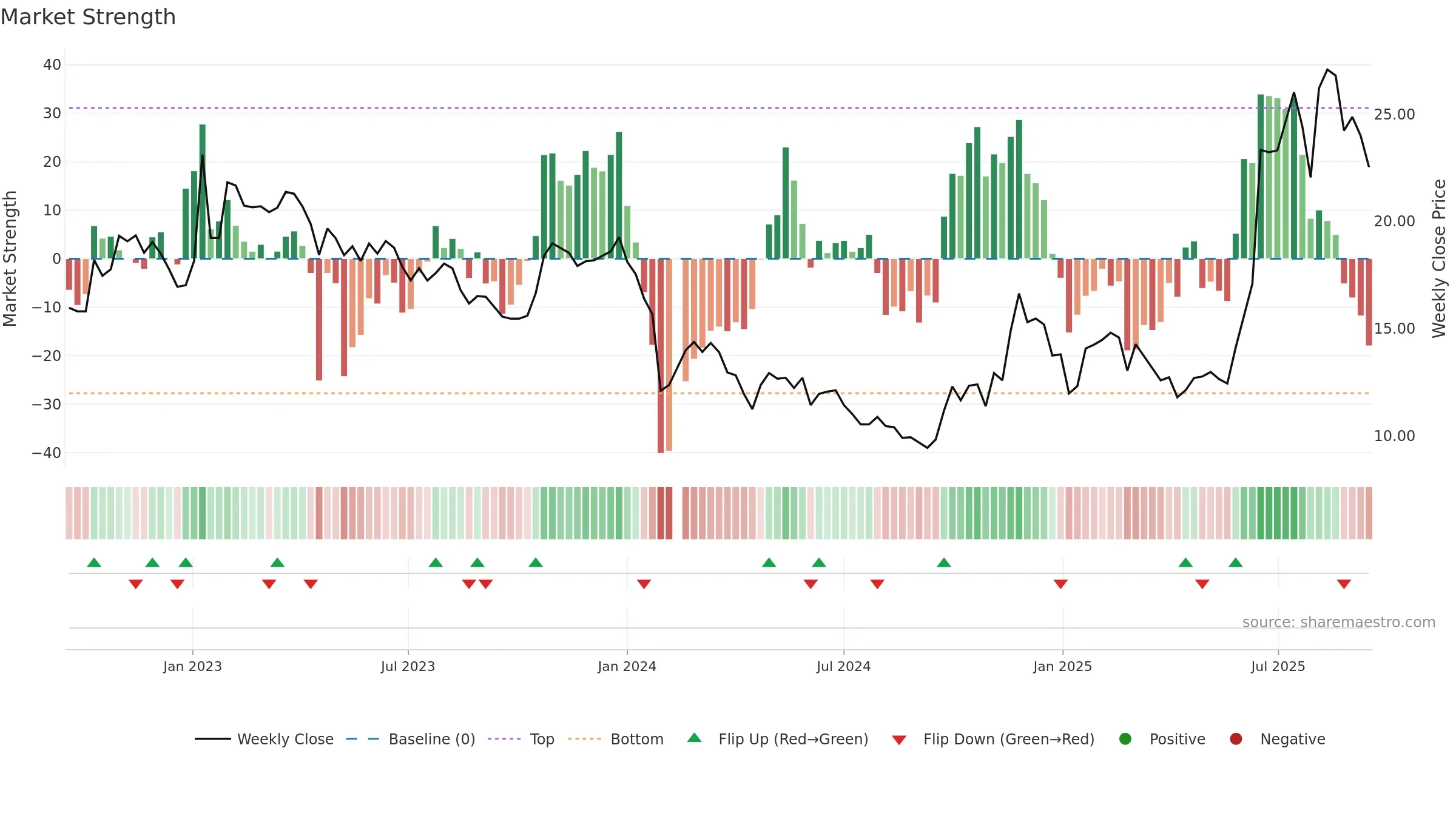Toggle the Baseline (0) legend entry
Viewport: 1456px width, 819px height.
[x=411, y=739]
